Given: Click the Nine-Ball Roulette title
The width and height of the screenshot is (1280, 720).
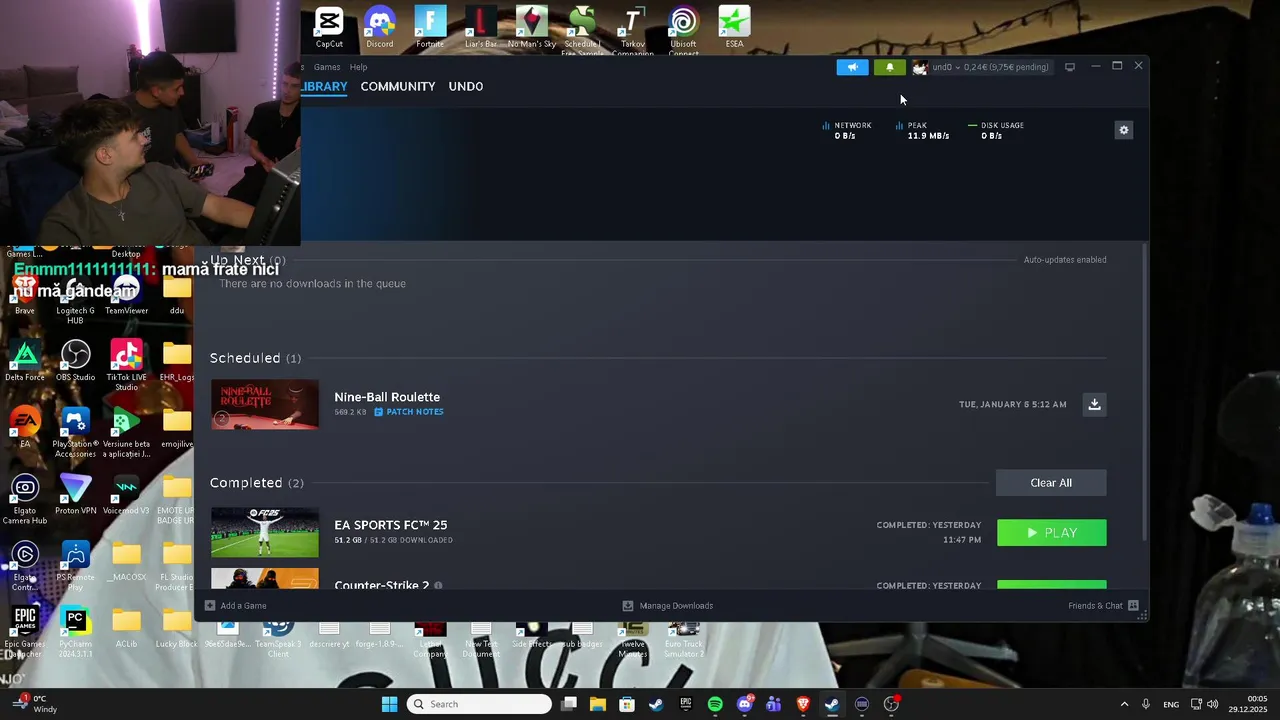Looking at the screenshot, I should [x=387, y=397].
